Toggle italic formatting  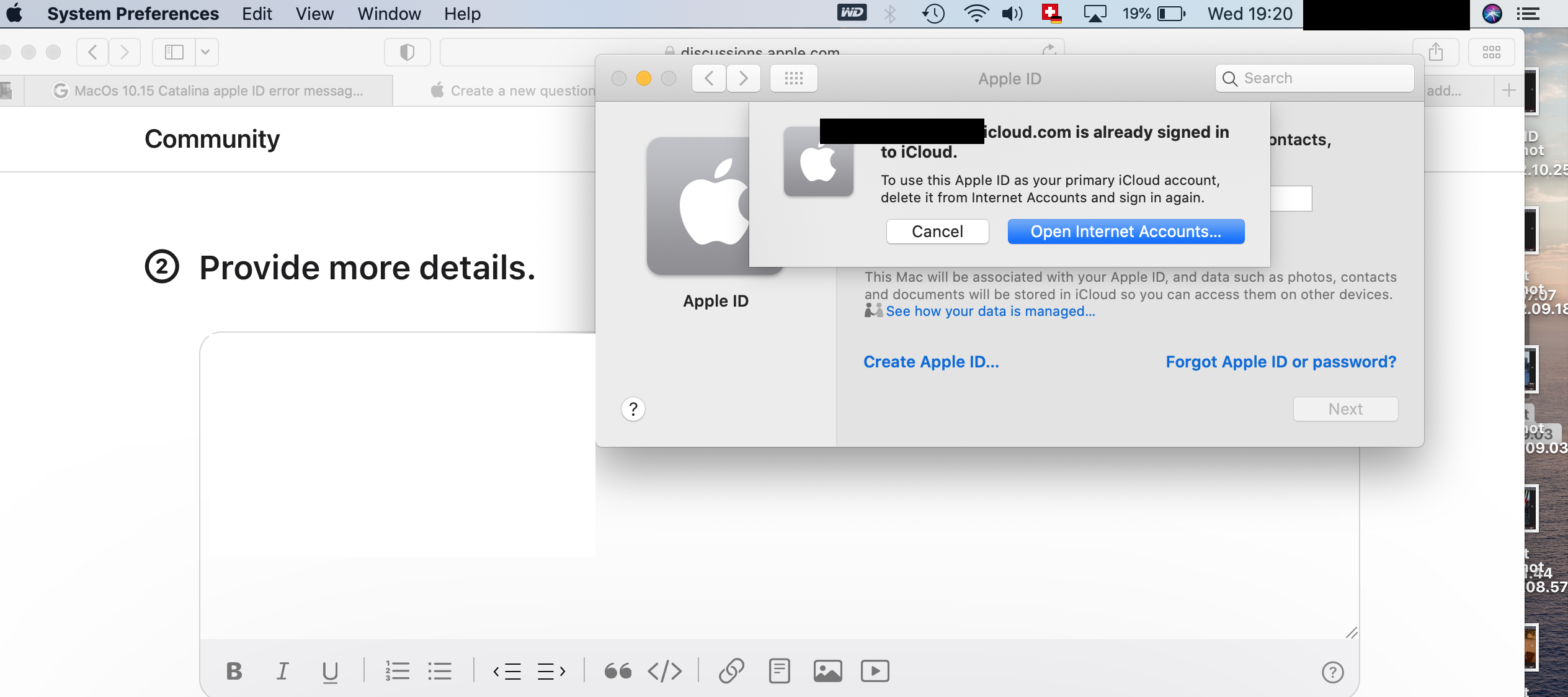pyautogui.click(x=283, y=671)
